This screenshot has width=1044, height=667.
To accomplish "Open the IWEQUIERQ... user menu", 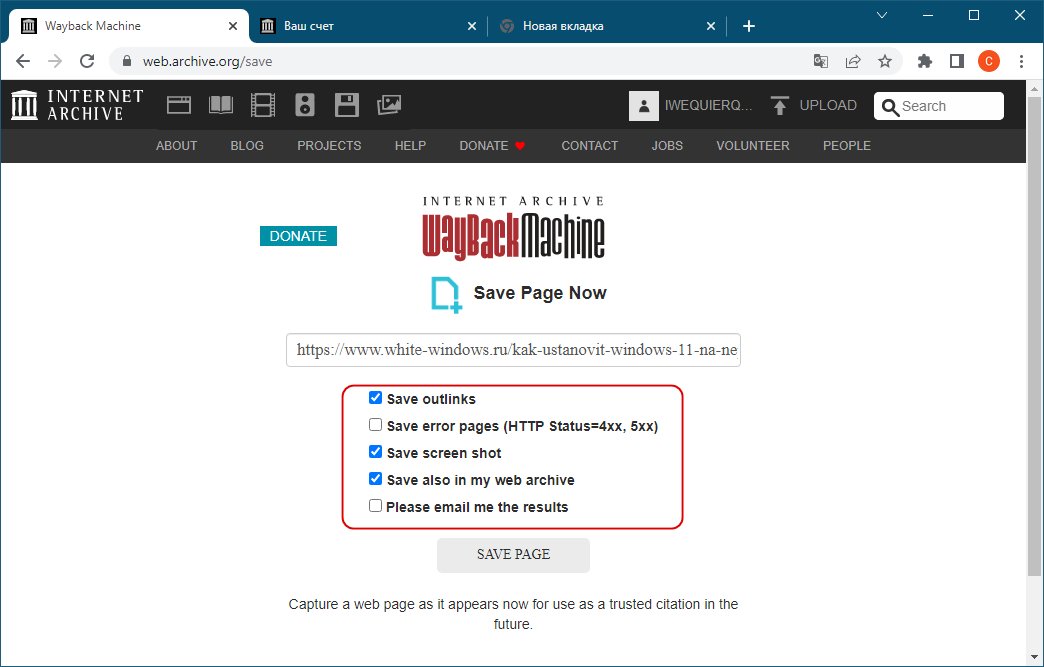I will coord(708,106).
